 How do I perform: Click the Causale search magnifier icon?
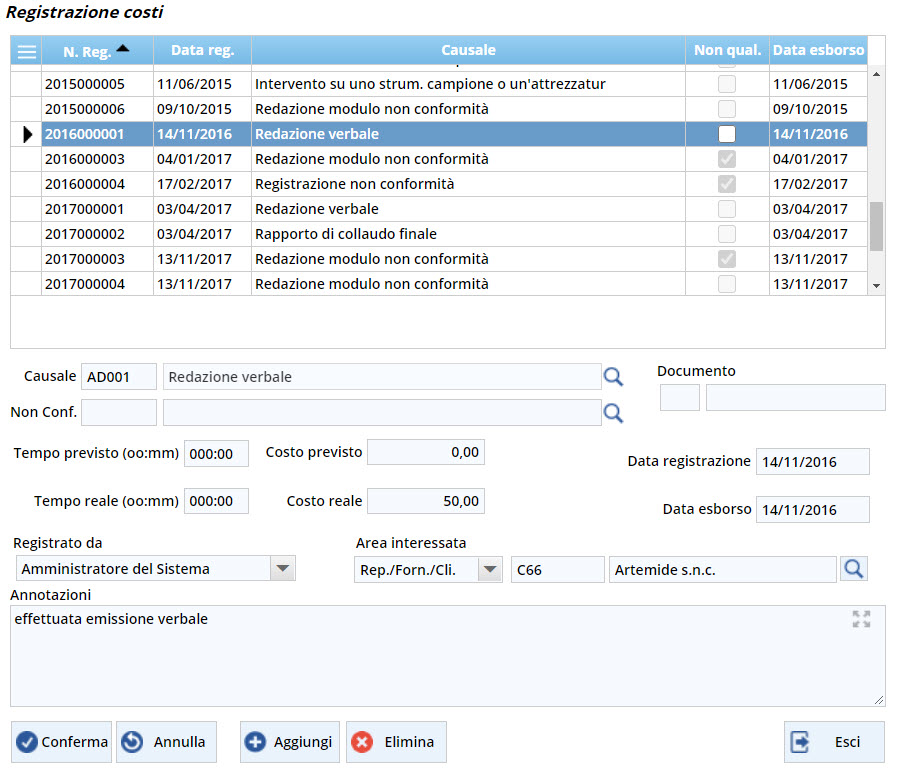[613, 377]
